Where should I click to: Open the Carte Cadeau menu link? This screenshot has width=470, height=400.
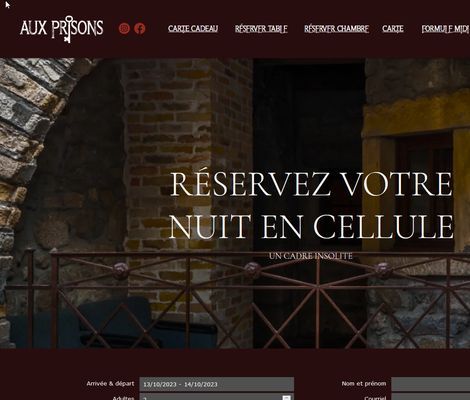point(193,29)
